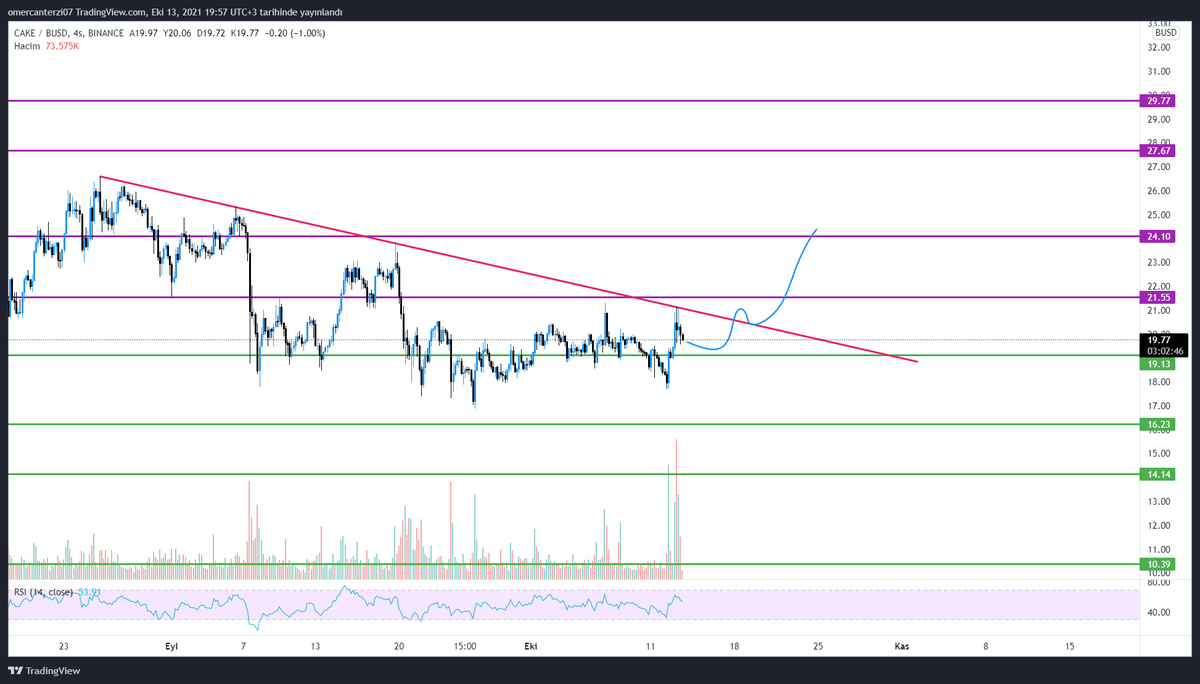Select the 4s interval label in chart legend
This screenshot has width=1200, height=684.
pos(78,33)
